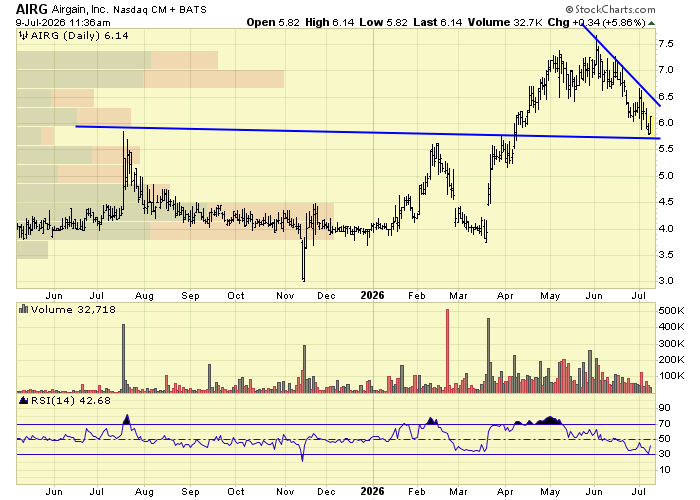Click the green up-triangle after the Chg value

(x=651, y=23)
